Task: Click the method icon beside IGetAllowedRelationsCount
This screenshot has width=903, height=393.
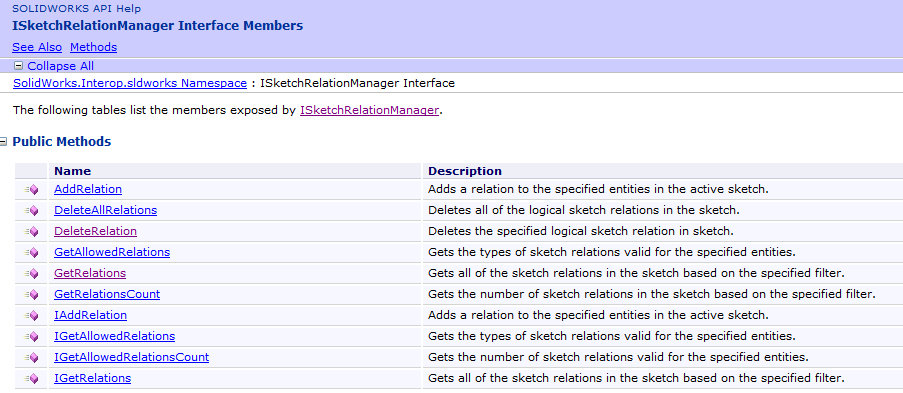Action: [x=31, y=358]
